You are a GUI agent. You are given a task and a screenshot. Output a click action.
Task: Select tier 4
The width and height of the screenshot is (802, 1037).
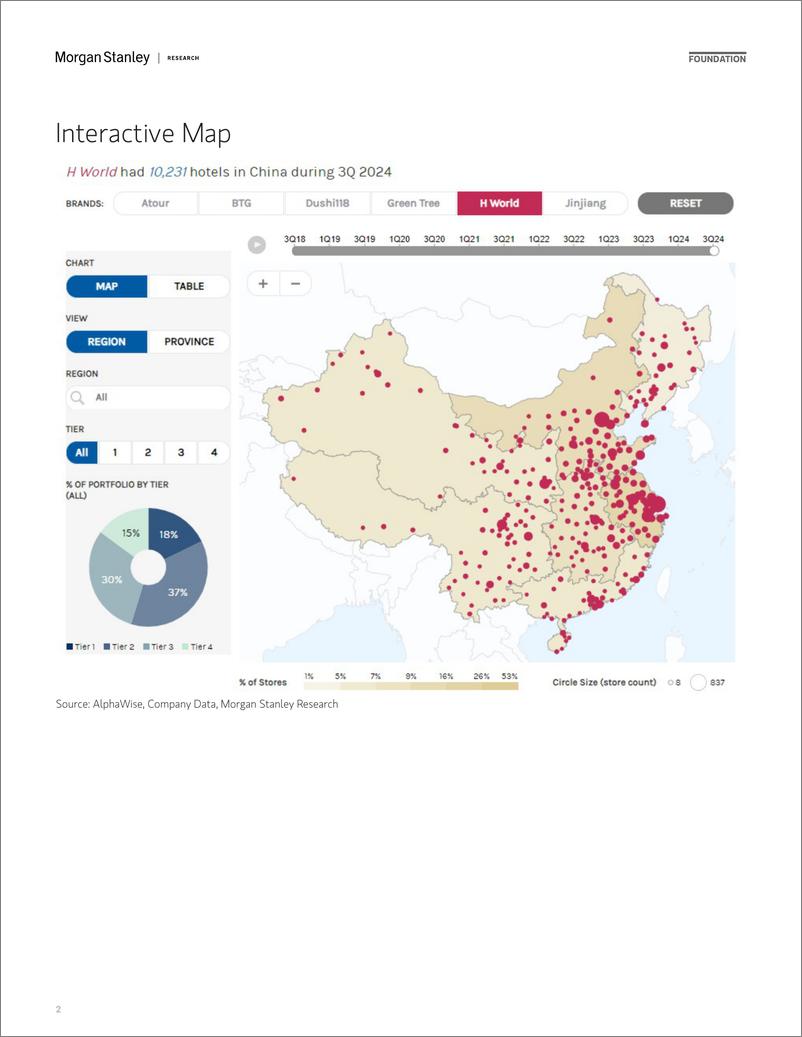pos(214,452)
